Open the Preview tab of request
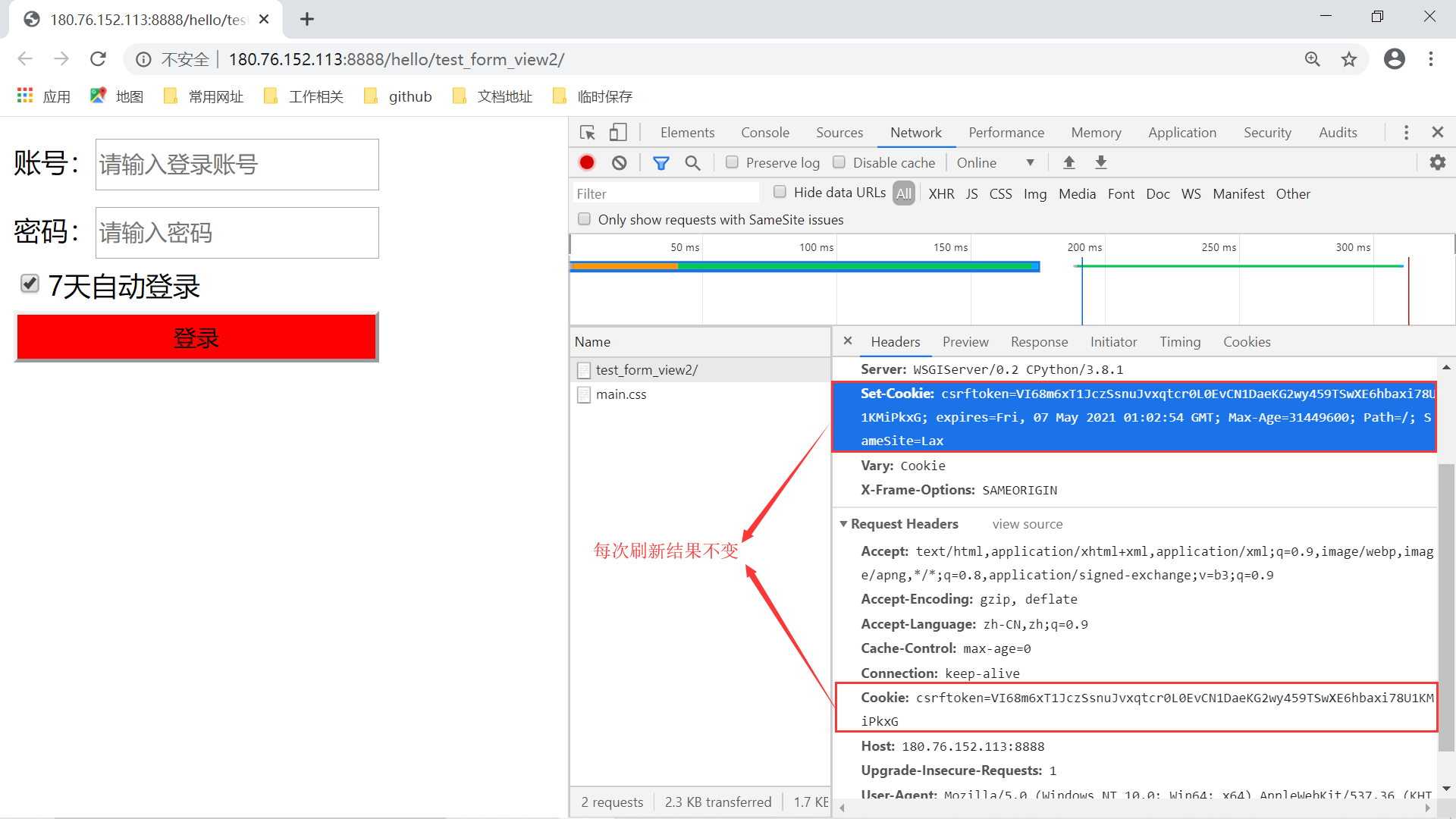 pos(965,342)
